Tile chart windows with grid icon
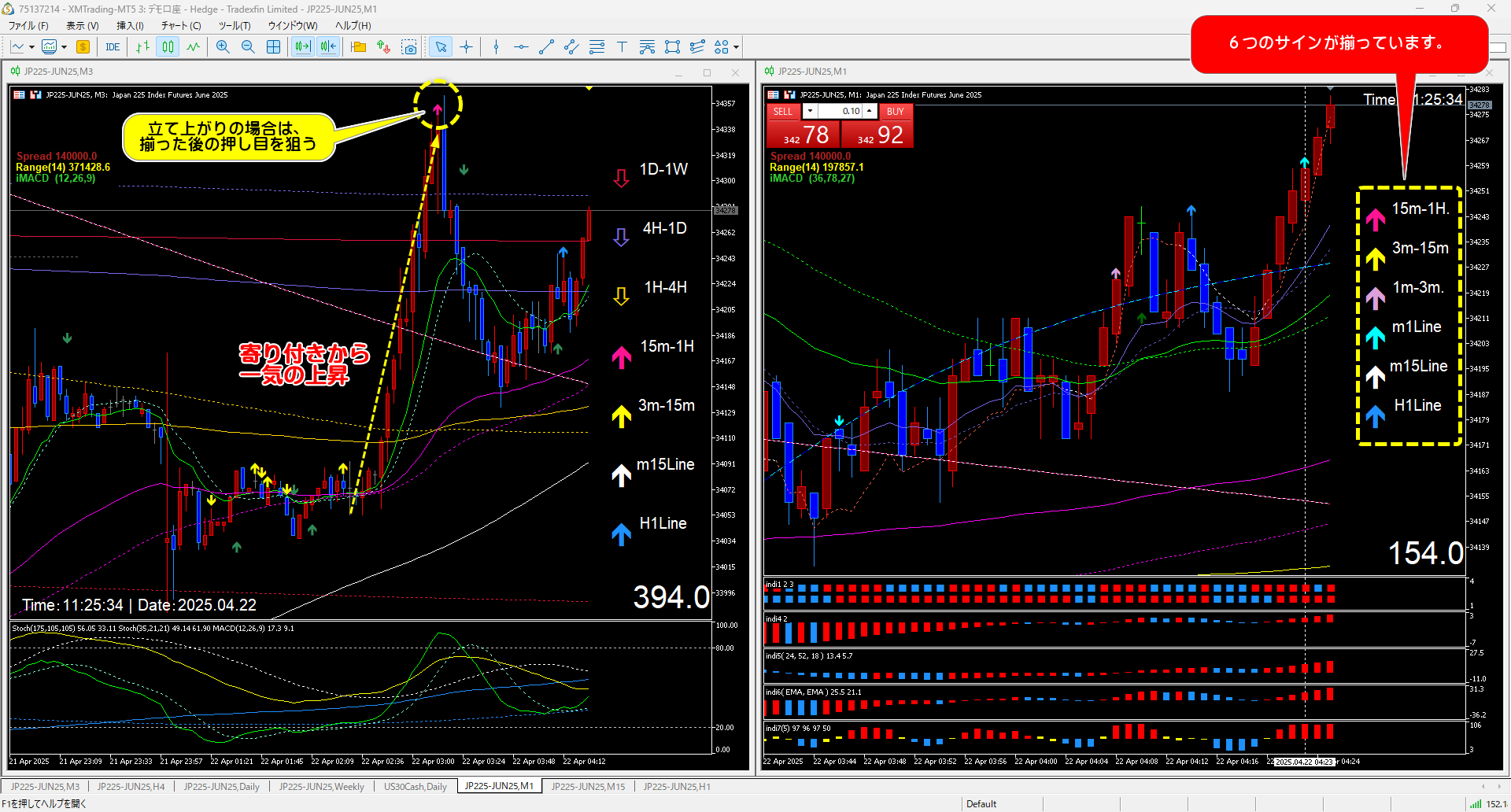Viewport: 1511px width, 812px height. tap(273, 47)
